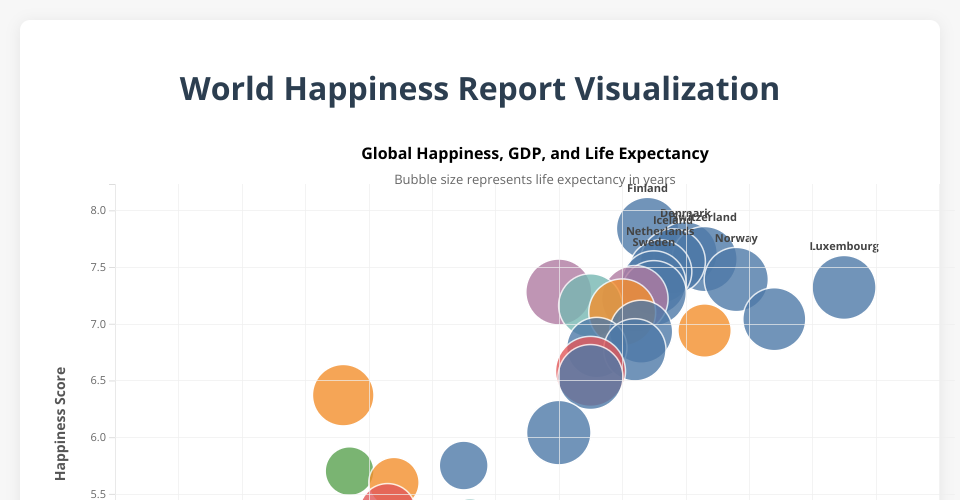Click the Luxembourg bubble on the chart
The image size is (960, 500).
tap(844, 287)
